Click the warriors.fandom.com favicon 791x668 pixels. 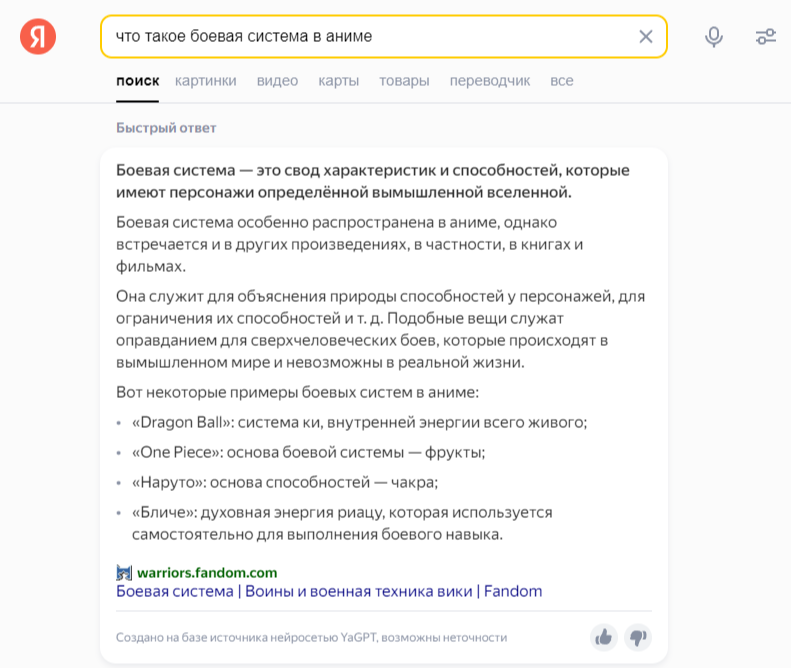click(124, 573)
